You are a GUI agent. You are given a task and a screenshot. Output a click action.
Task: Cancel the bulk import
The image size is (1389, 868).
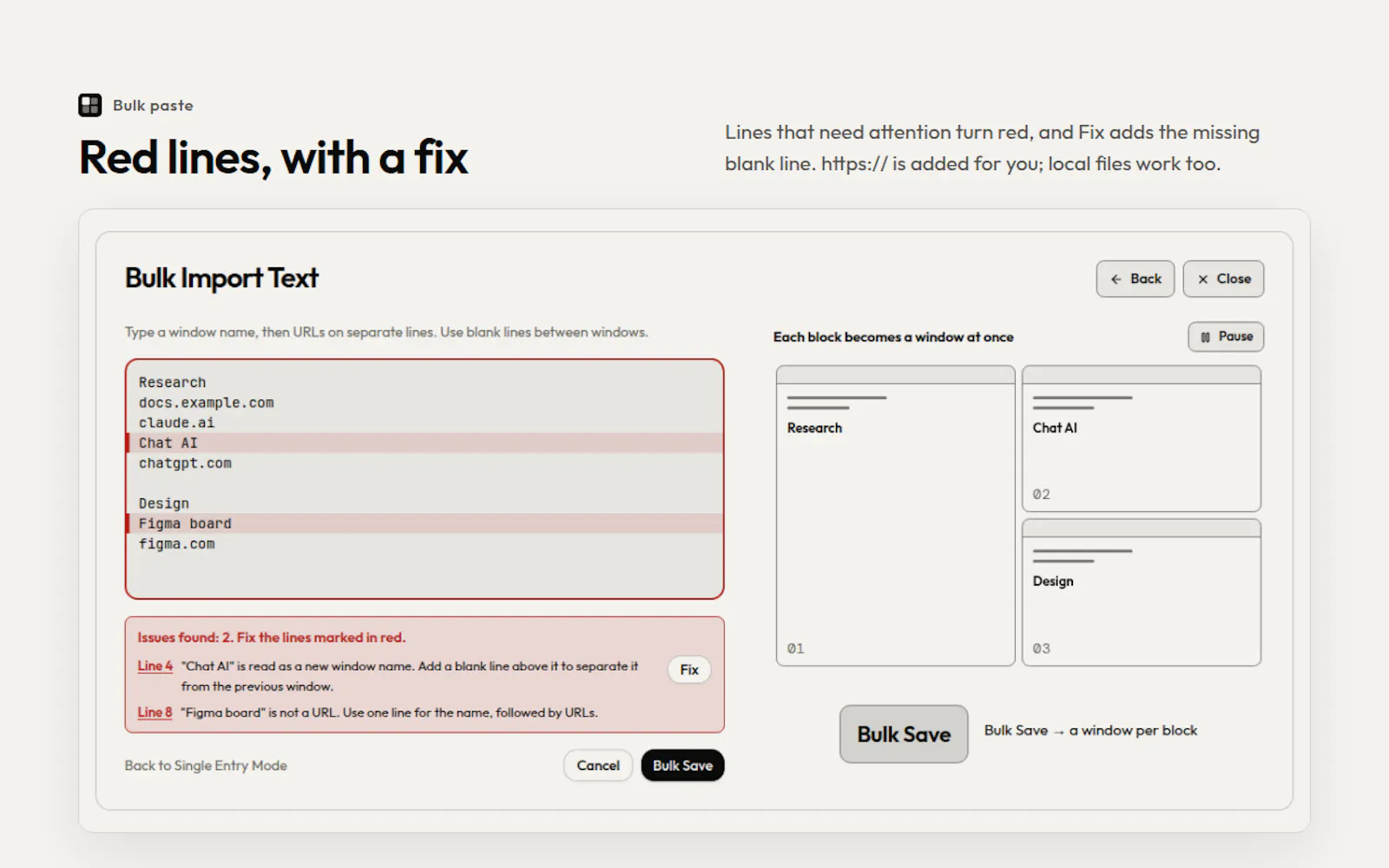coord(598,766)
